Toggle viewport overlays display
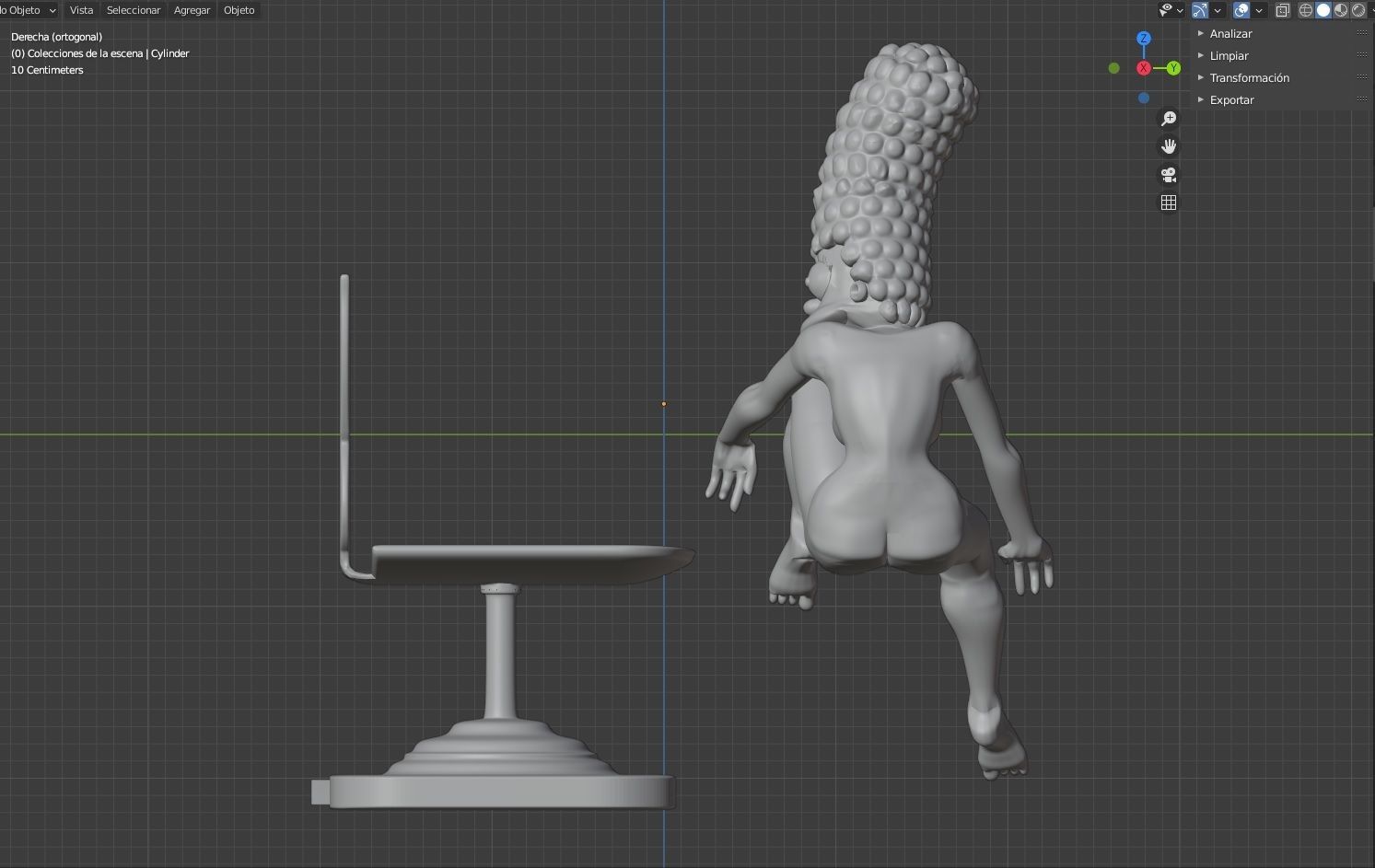Image resolution: width=1375 pixels, height=868 pixels. [x=1241, y=10]
